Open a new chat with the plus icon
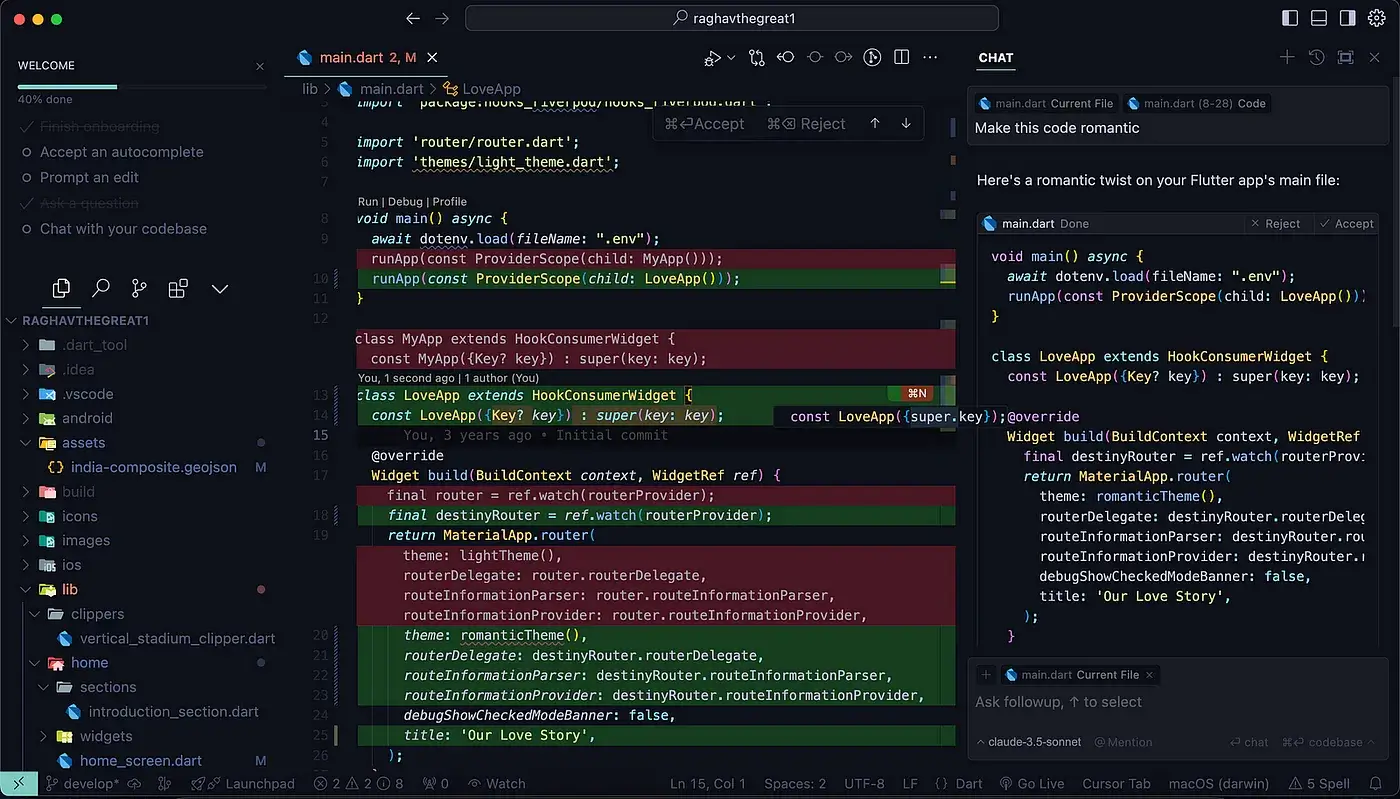 [x=1287, y=57]
